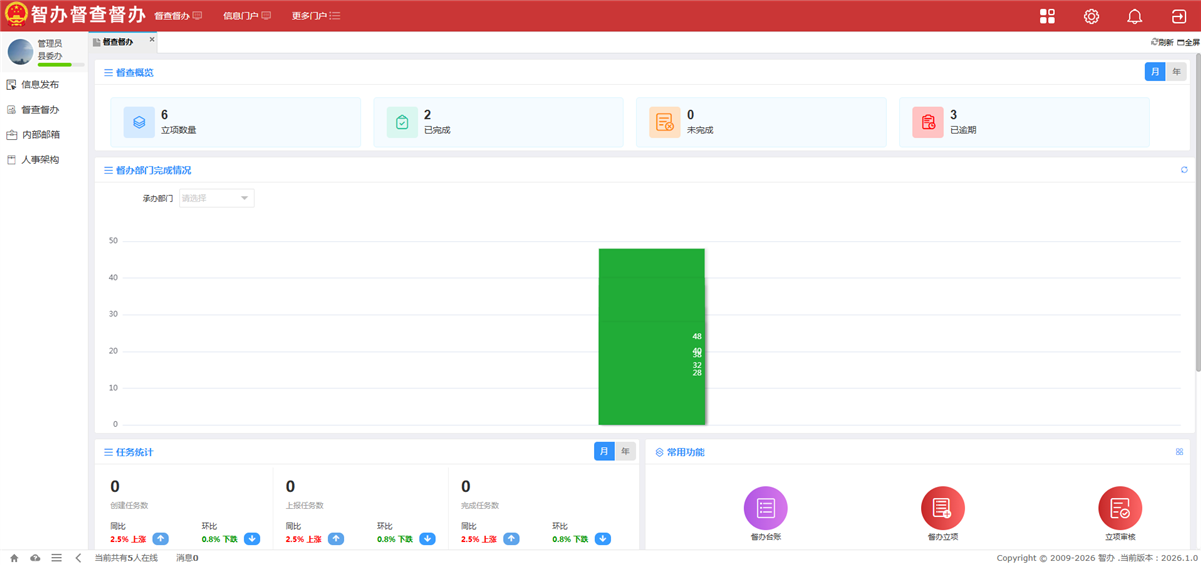Switch 督查概览 to 月 view
Screen dimensions: 1201x565
click(x=1155, y=72)
